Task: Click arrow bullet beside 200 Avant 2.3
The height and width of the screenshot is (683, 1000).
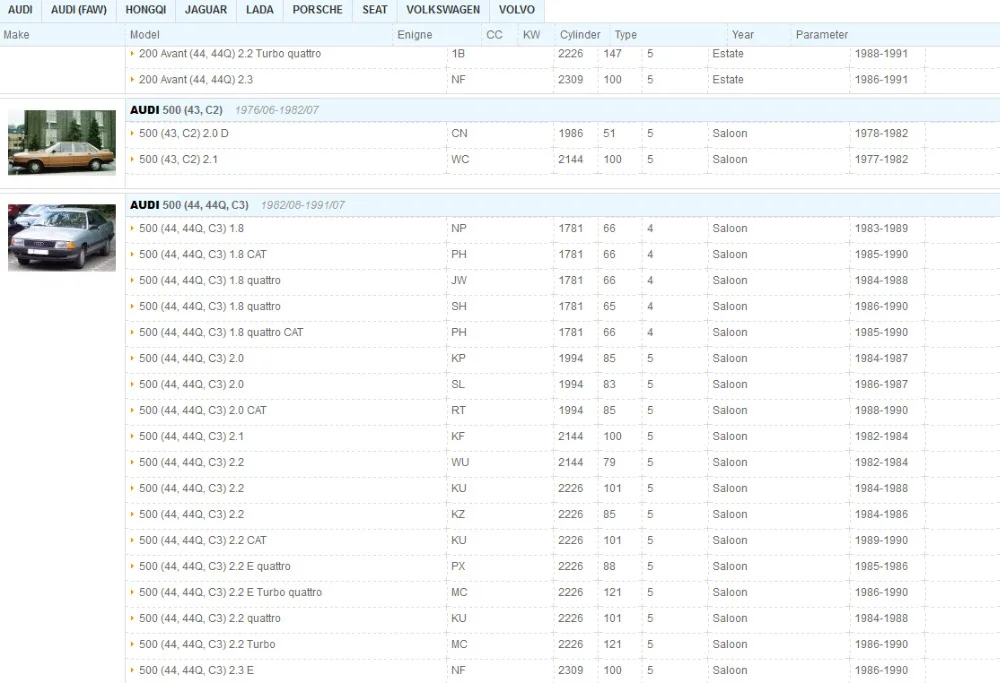Action: pyautogui.click(x=132, y=80)
